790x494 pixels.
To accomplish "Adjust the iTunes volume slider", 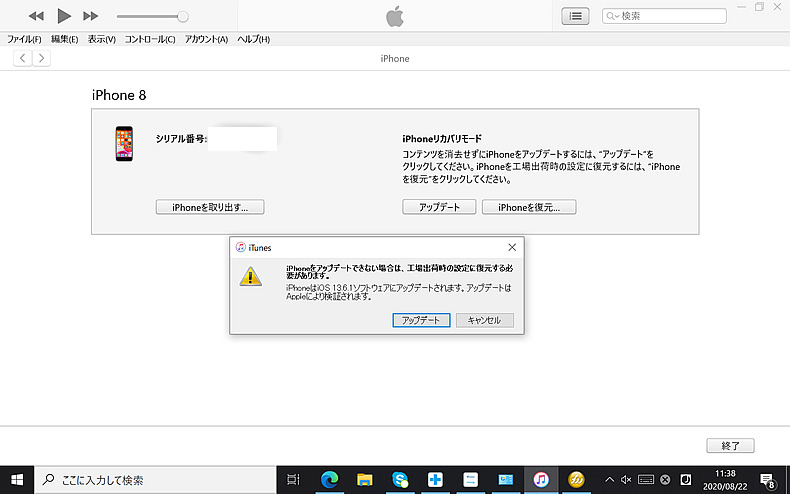I will (x=153, y=17).
